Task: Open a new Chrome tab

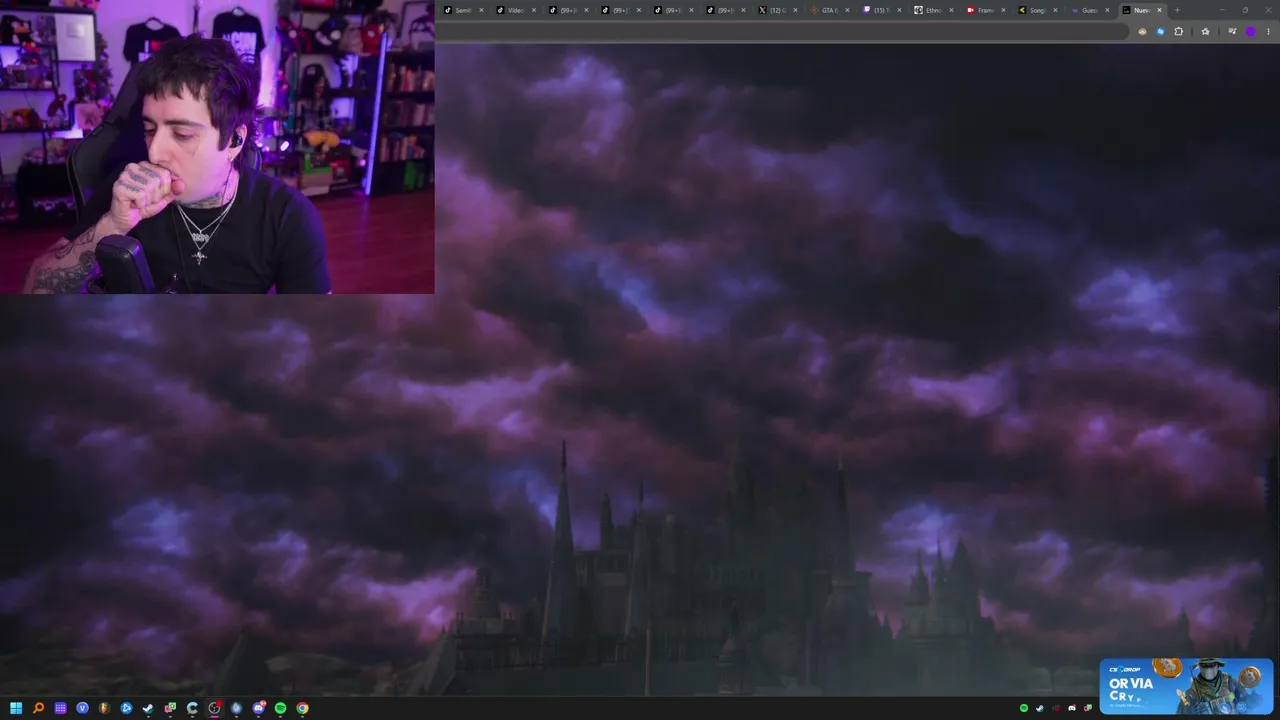Action: tap(1177, 10)
